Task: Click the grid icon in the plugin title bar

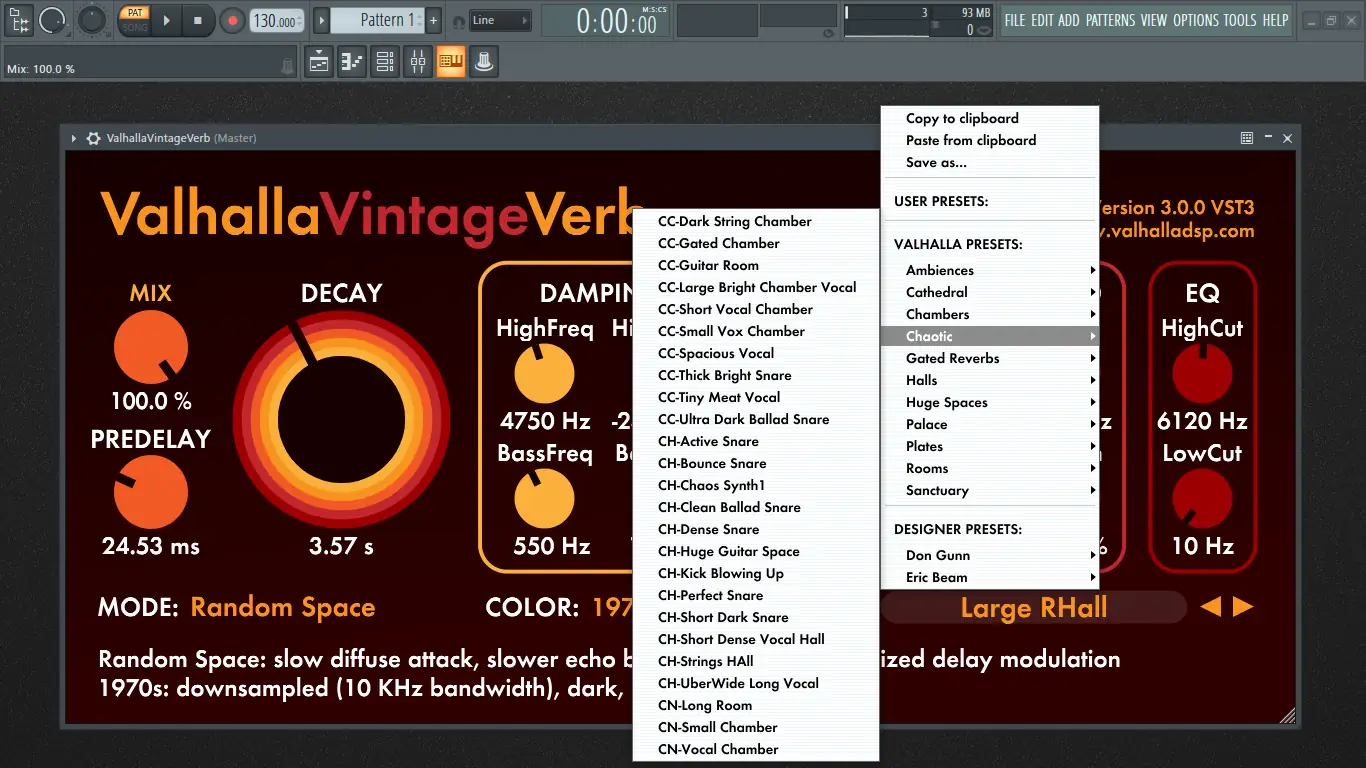Action: (1247, 138)
